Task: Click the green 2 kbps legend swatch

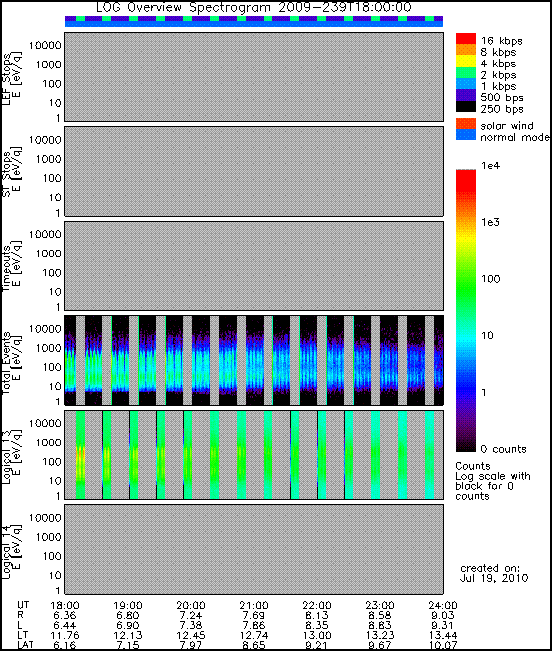Action: 466,72
